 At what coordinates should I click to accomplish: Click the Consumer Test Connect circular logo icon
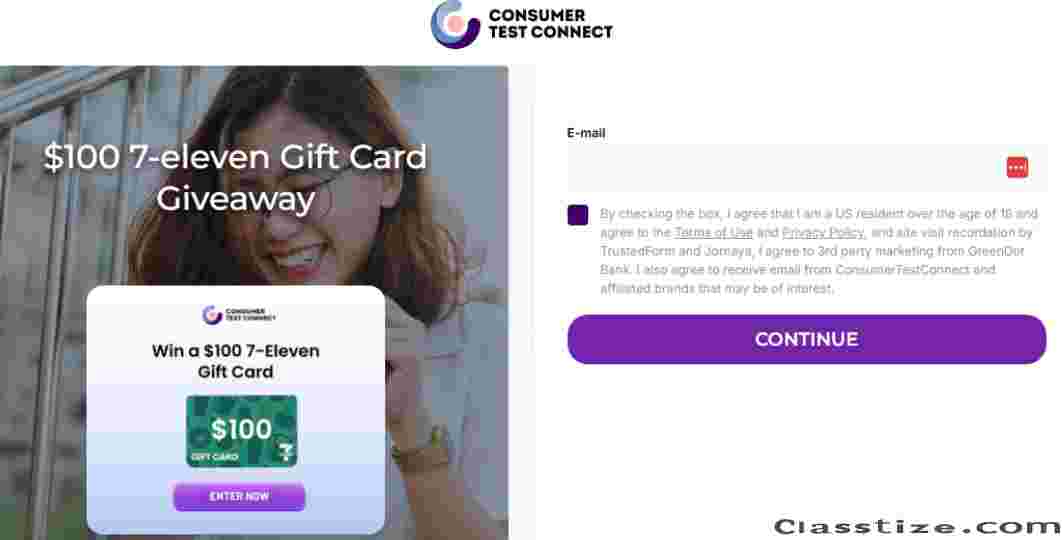455,24
